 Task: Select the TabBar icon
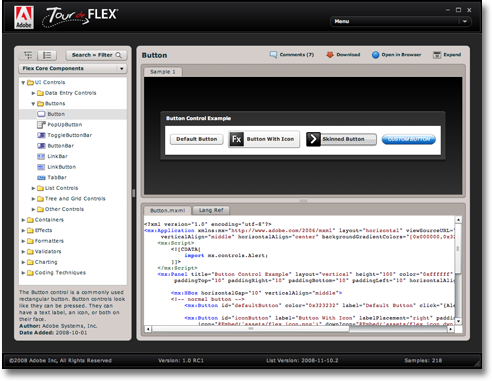pyautogui.click(x=41, y=178)
